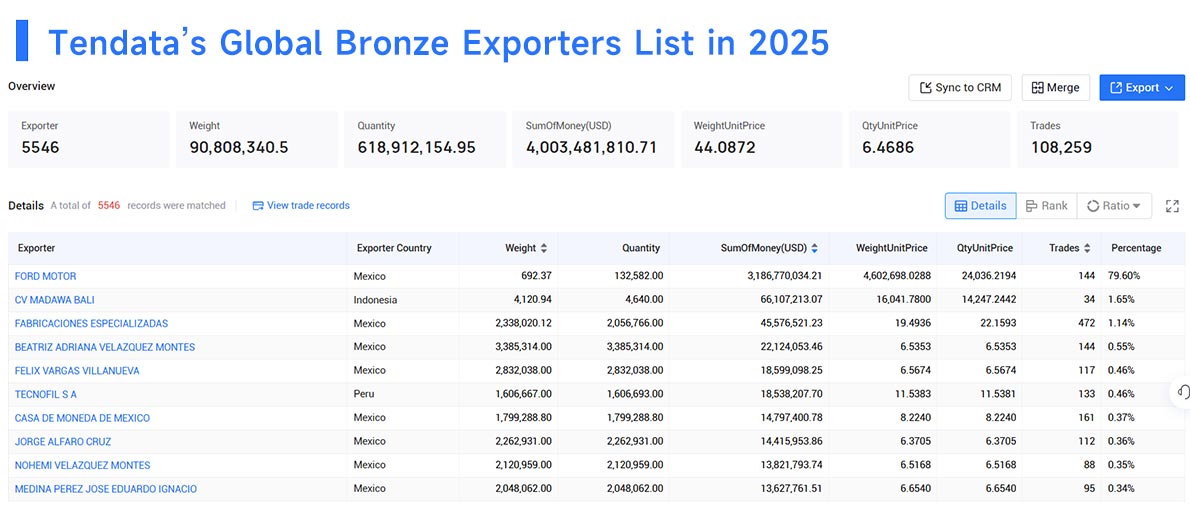Open the Ratio view dropdown

[x=1113, y=206]
